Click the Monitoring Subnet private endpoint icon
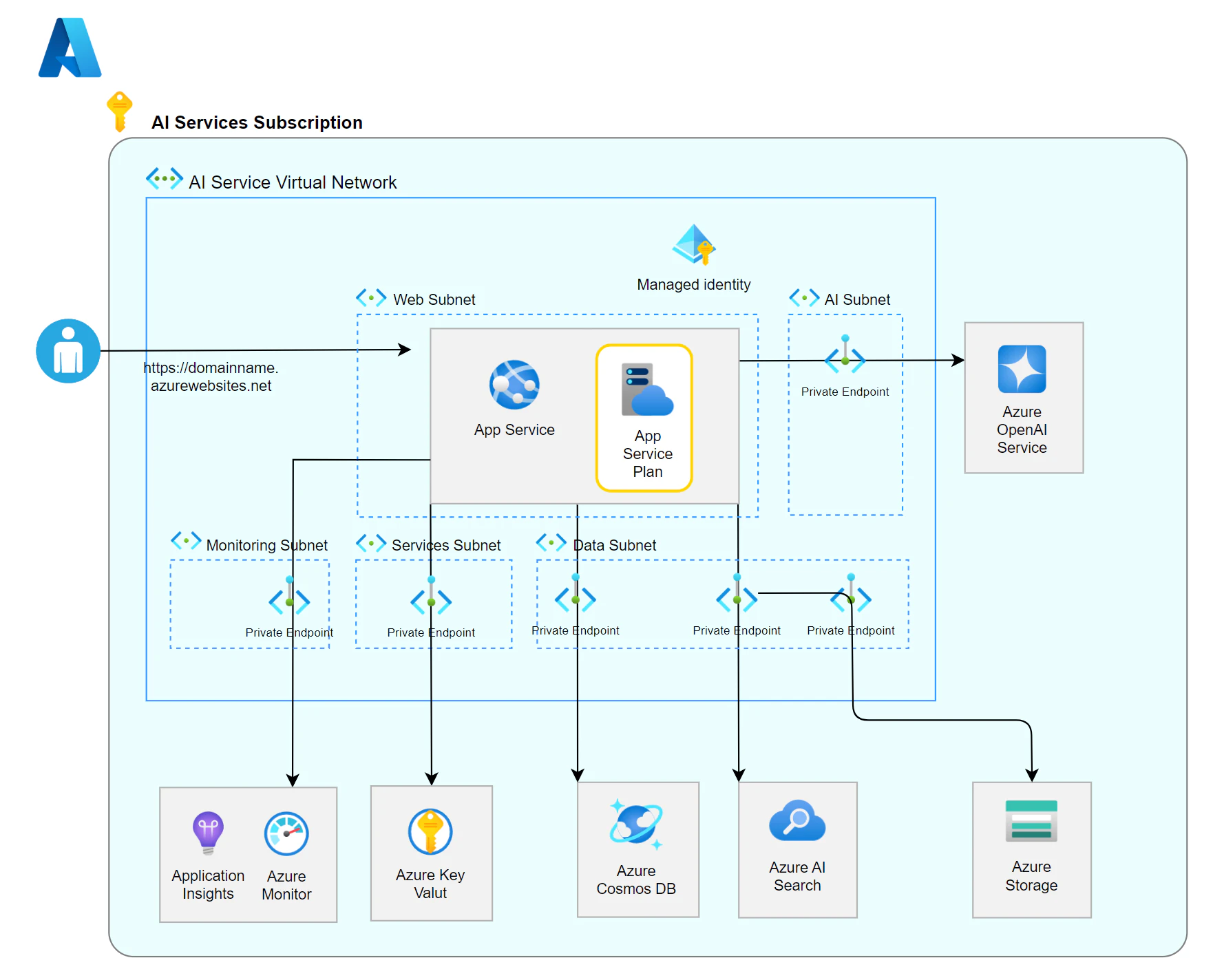The height and width of the screenshot is (980, 1213). pyautogui.click(x=289, y=596)
